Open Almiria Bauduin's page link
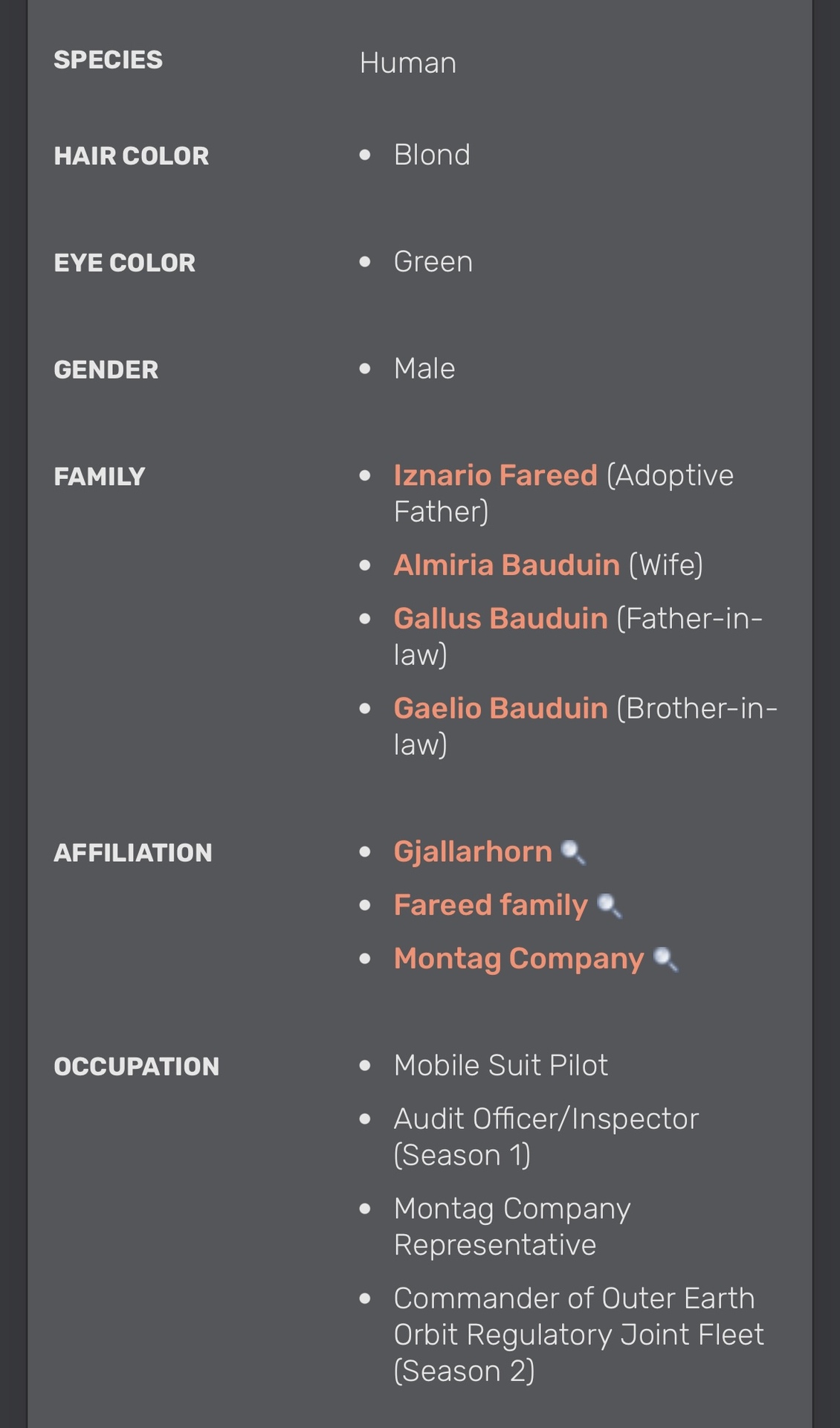Viewport: 840px width, 1428px height. tap(506, 565)
